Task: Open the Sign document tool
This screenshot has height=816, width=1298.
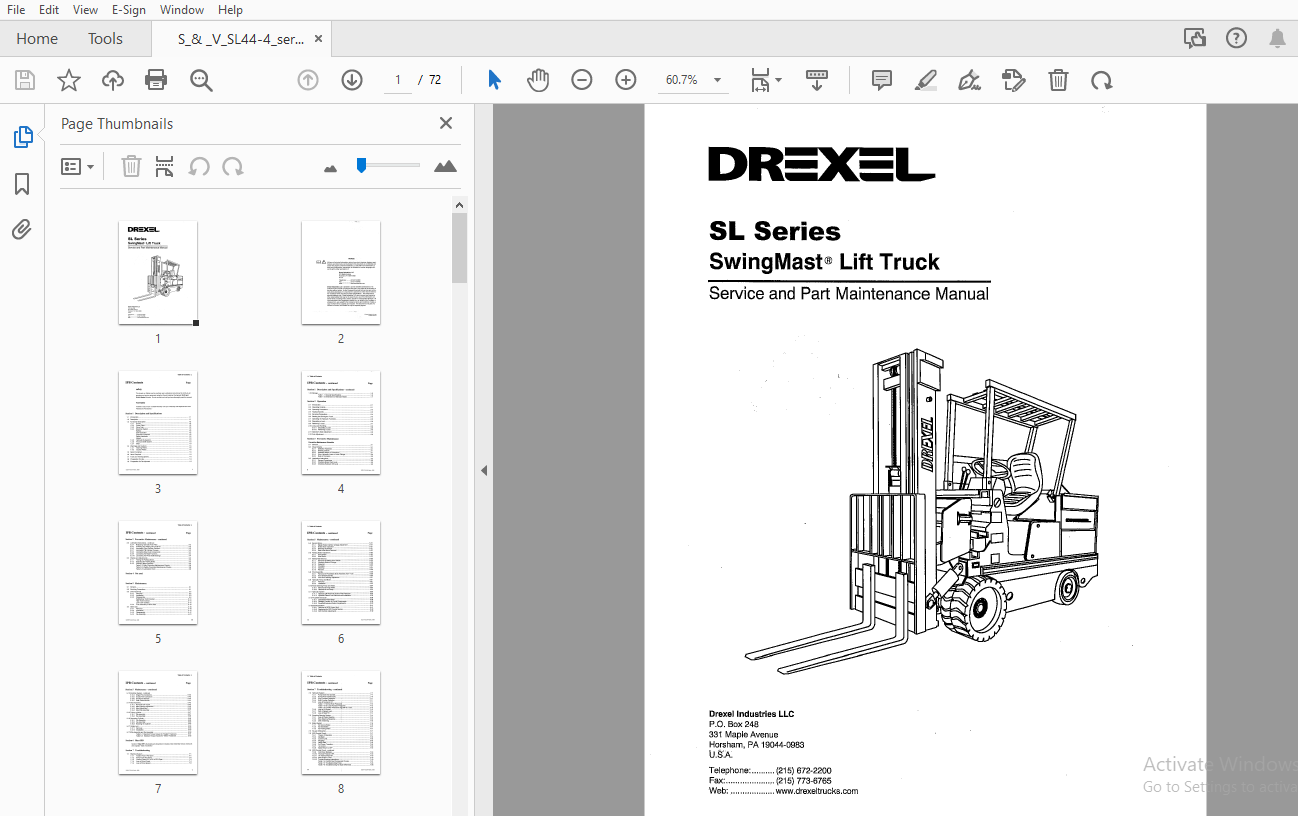Action: click(x=969, y=80)
